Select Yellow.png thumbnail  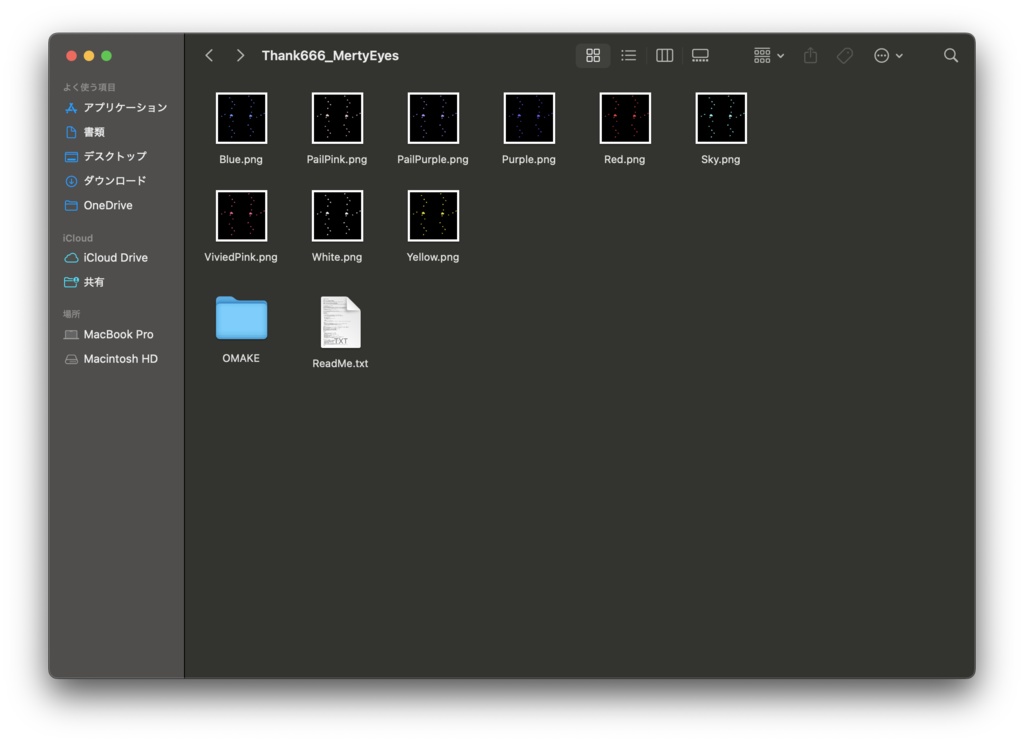[433, 216]
